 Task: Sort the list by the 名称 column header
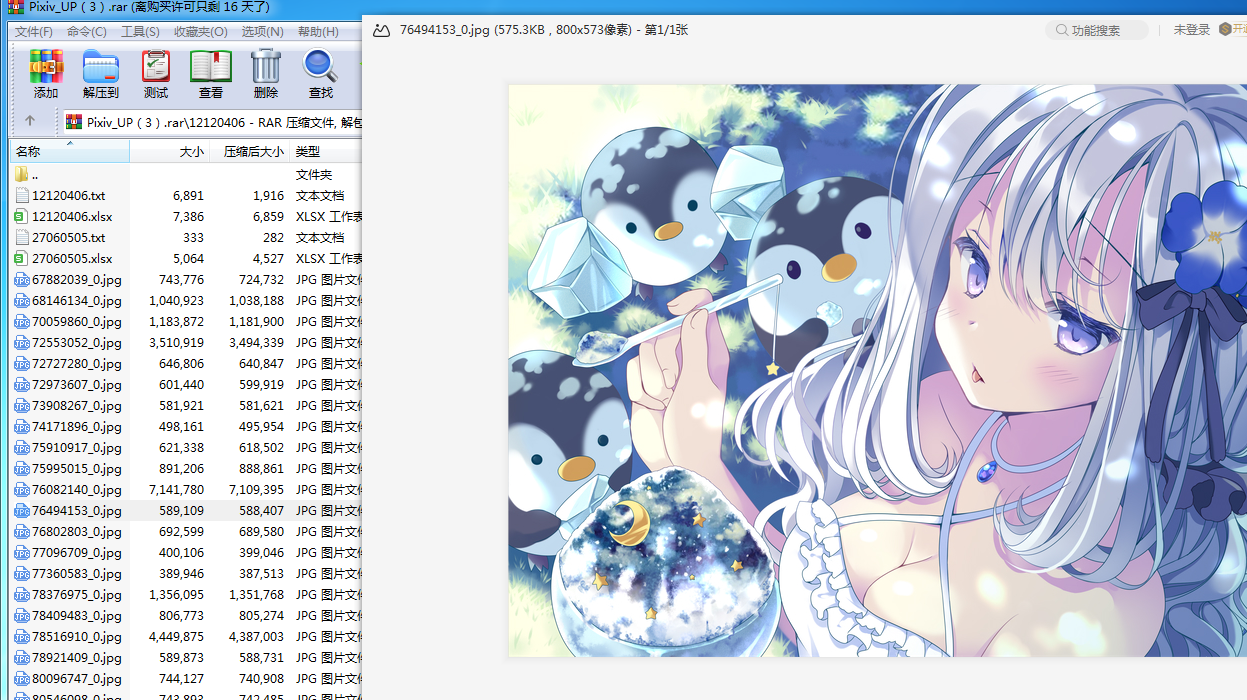[x=70, y=151]
